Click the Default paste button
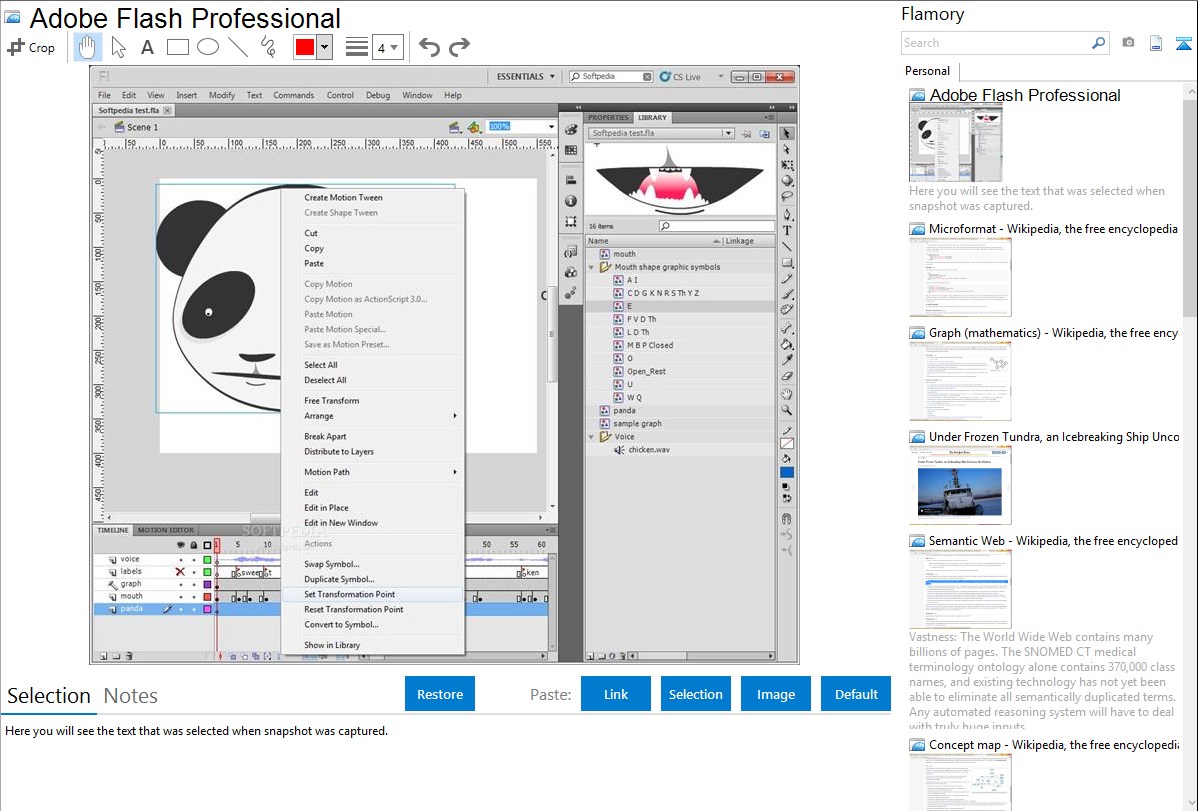The height and width of the screenshot is (811, 1198). pos(856,694)
